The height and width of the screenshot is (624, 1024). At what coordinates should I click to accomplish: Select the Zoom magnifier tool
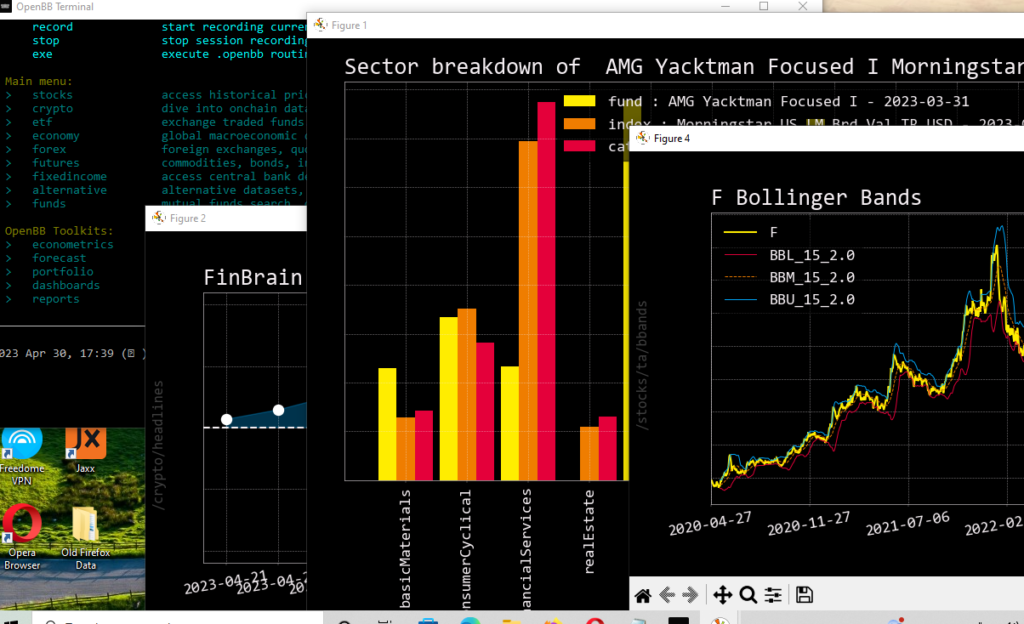coord(748,596)
